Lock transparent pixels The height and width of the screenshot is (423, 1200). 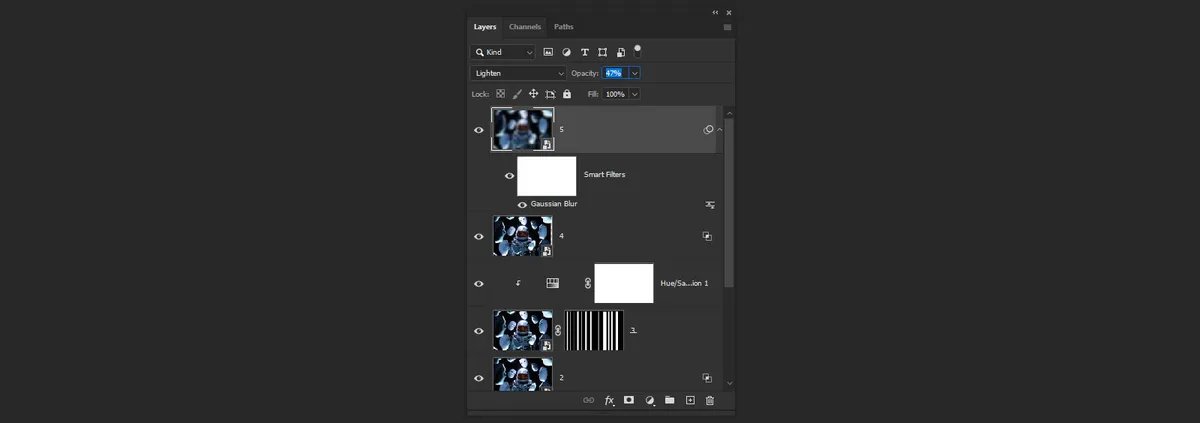pos(501,94)
